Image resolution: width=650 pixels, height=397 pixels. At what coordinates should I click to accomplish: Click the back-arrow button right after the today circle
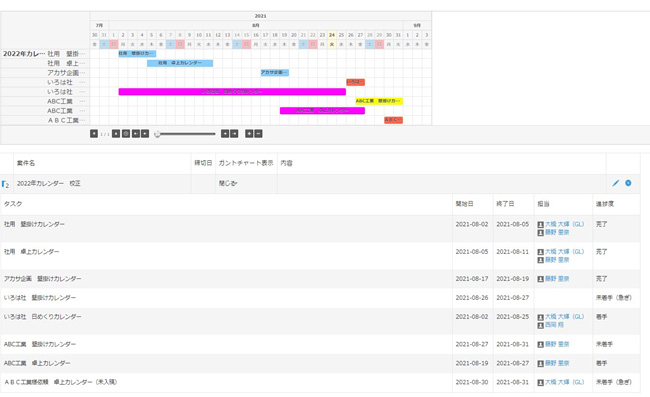coord(135,134)
